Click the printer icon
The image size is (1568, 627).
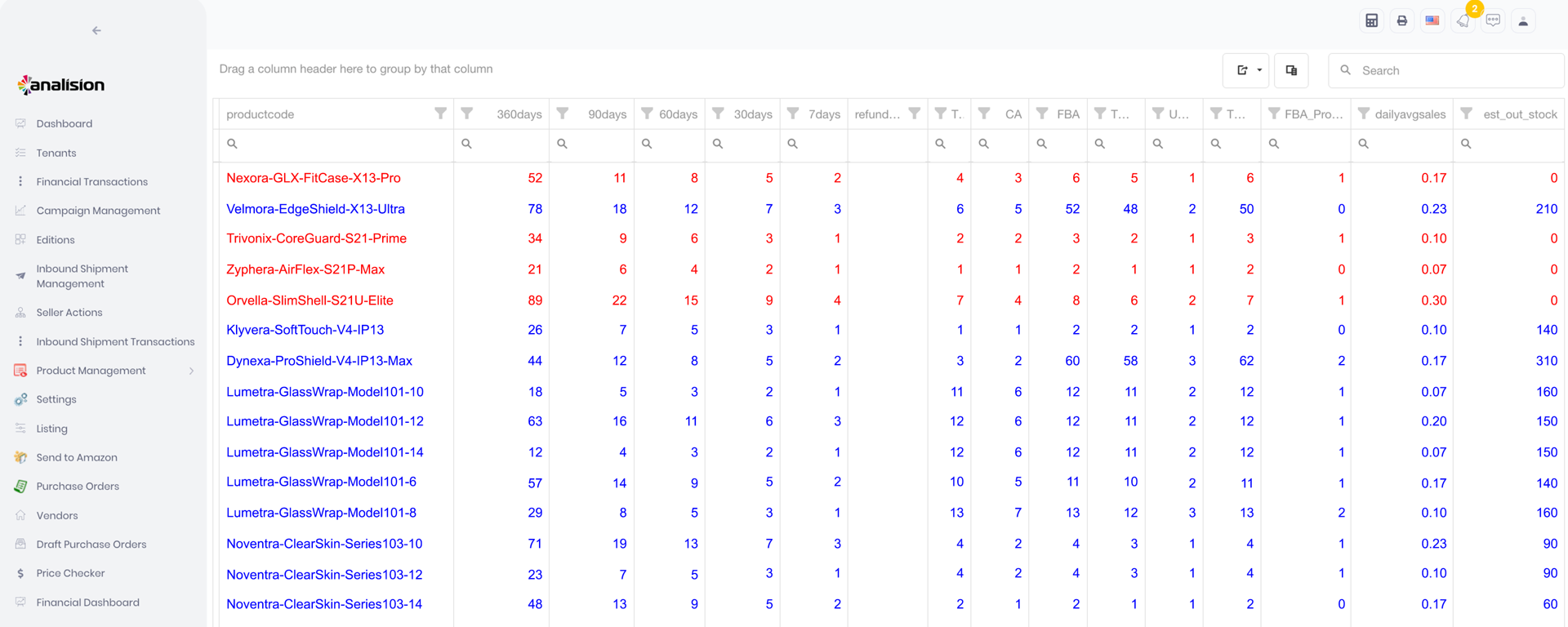click(1401, 21)
